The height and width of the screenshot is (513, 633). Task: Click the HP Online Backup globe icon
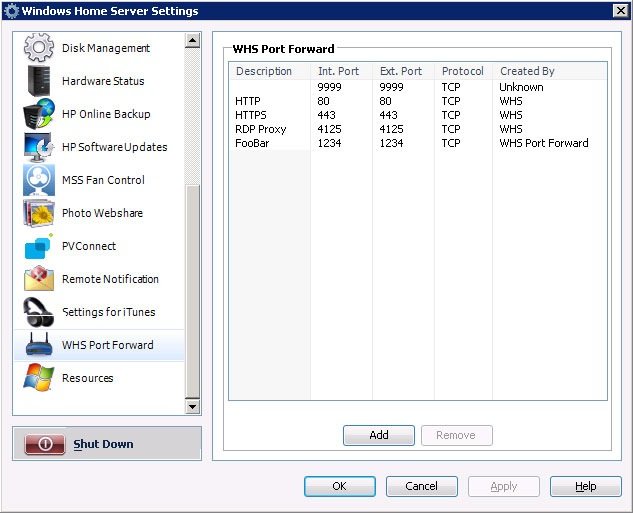point(39,114)
